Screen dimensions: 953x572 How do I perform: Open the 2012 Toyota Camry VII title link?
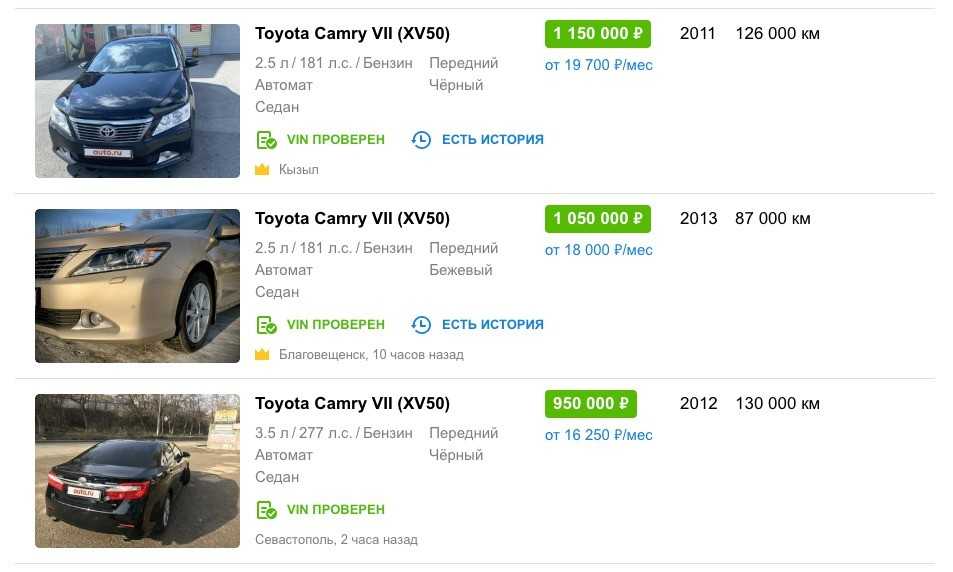[352, 404]
